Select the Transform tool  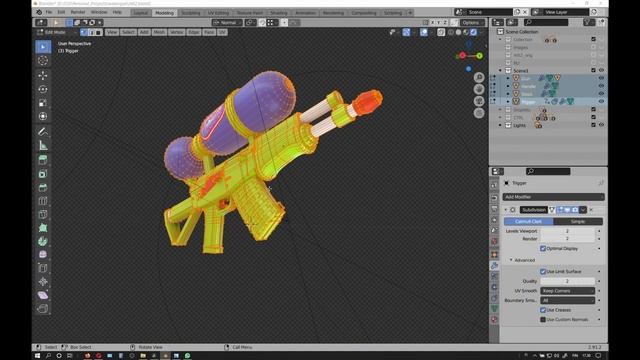pos(43,116)
